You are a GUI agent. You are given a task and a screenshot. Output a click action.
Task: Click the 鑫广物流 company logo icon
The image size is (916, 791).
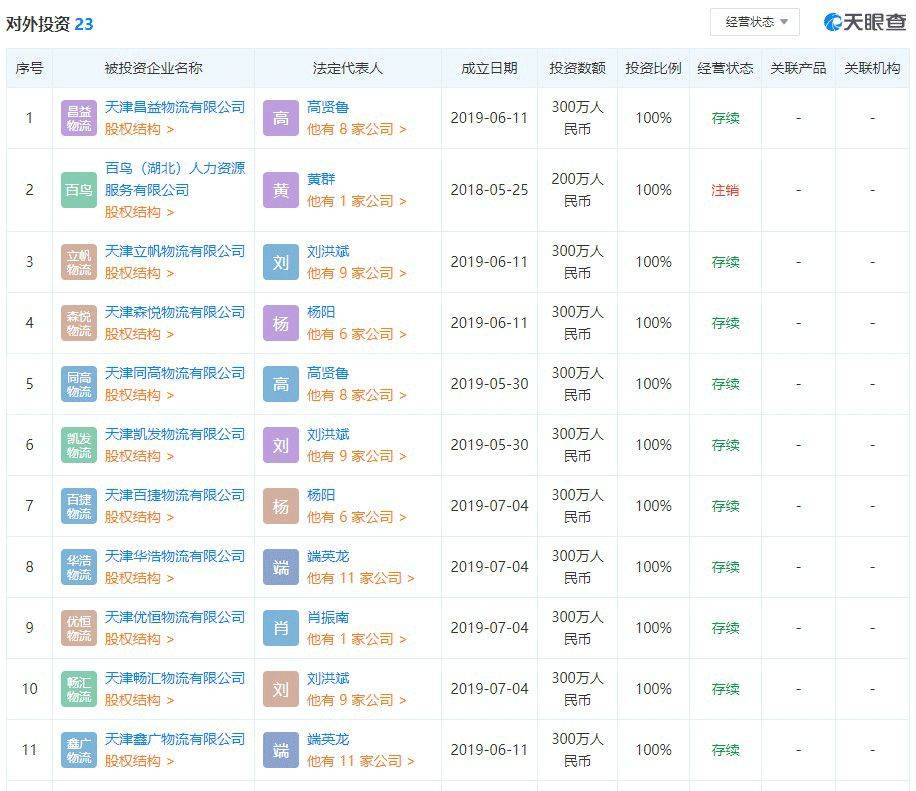[79, 750]
